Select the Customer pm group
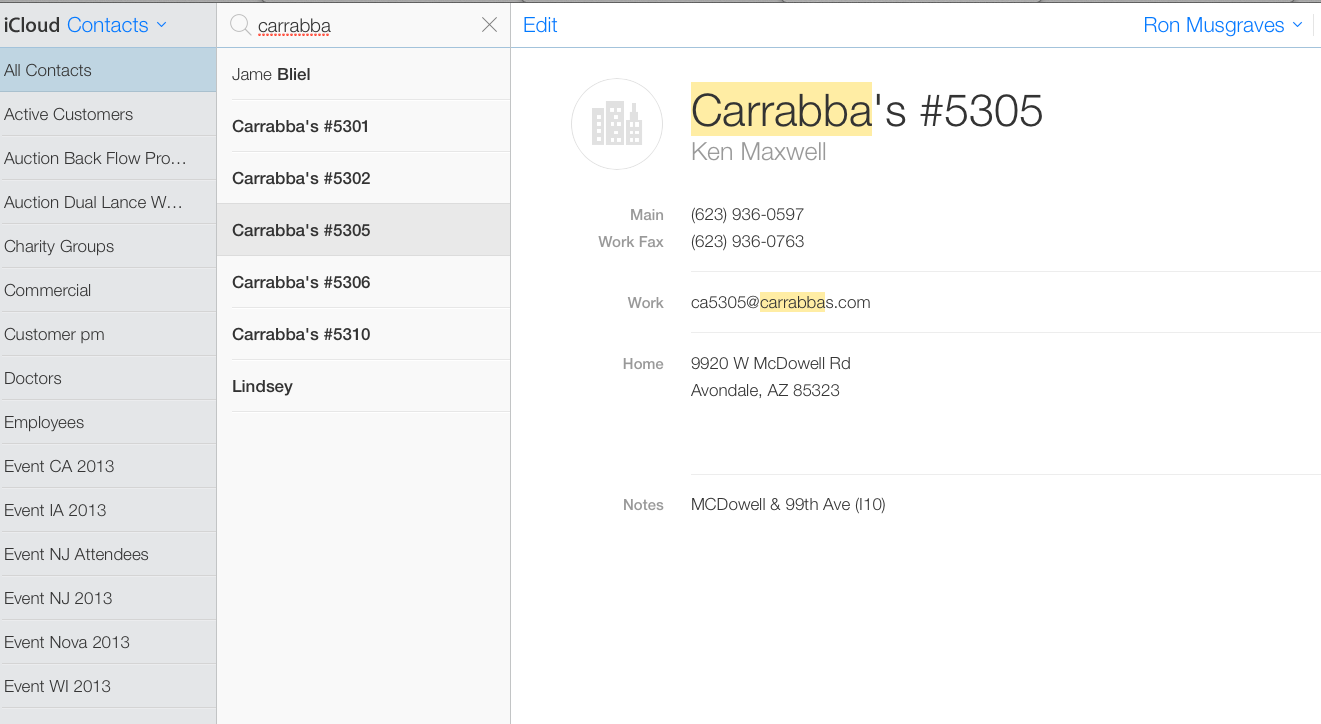 pyautogui.click(x=108, y=334)
